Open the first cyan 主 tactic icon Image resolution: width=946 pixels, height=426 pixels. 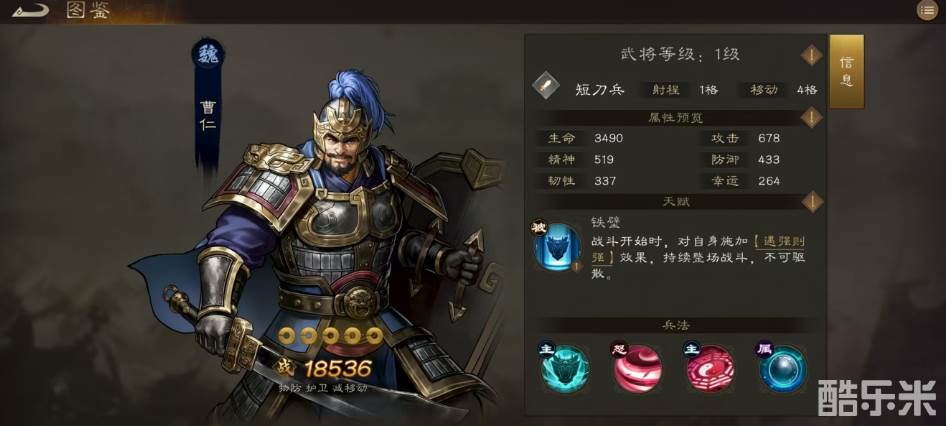click(x=564, y=368)
